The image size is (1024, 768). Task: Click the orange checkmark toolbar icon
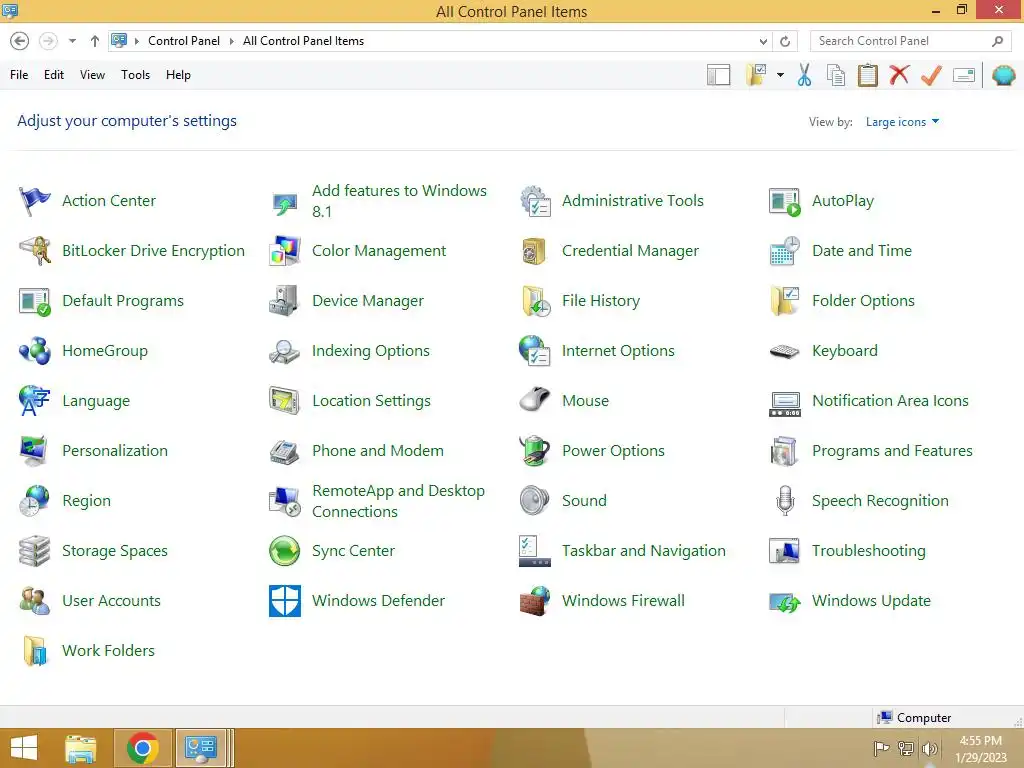pyautogui.click(x=931, y=75)
